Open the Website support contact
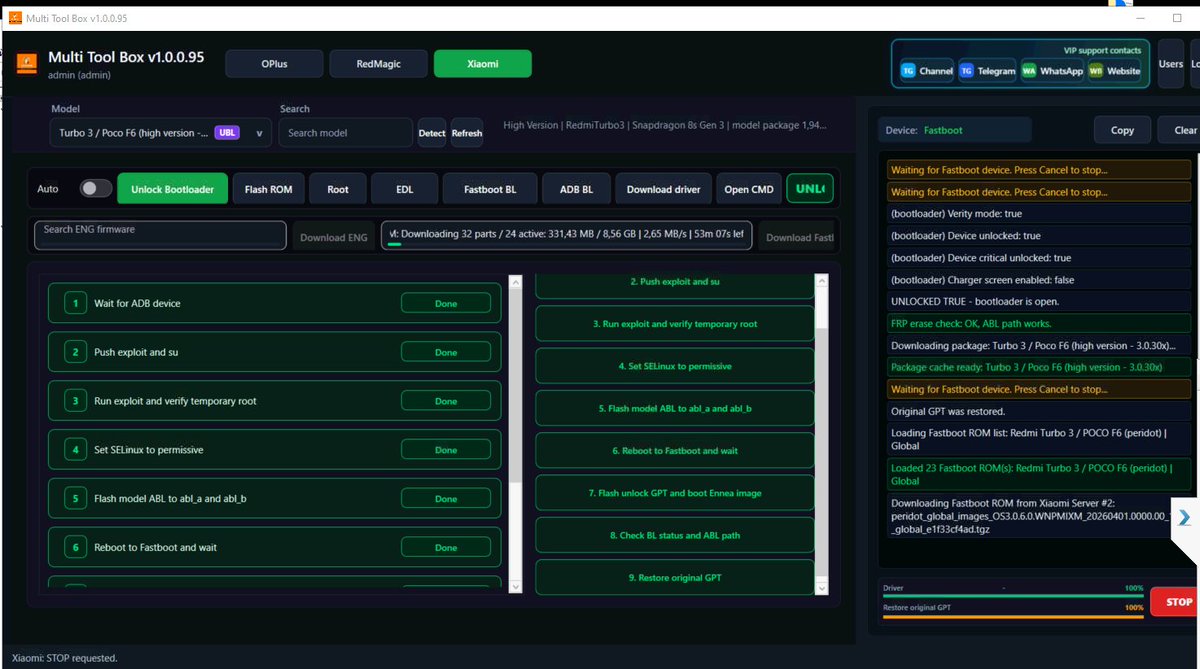 point(1115,71)
